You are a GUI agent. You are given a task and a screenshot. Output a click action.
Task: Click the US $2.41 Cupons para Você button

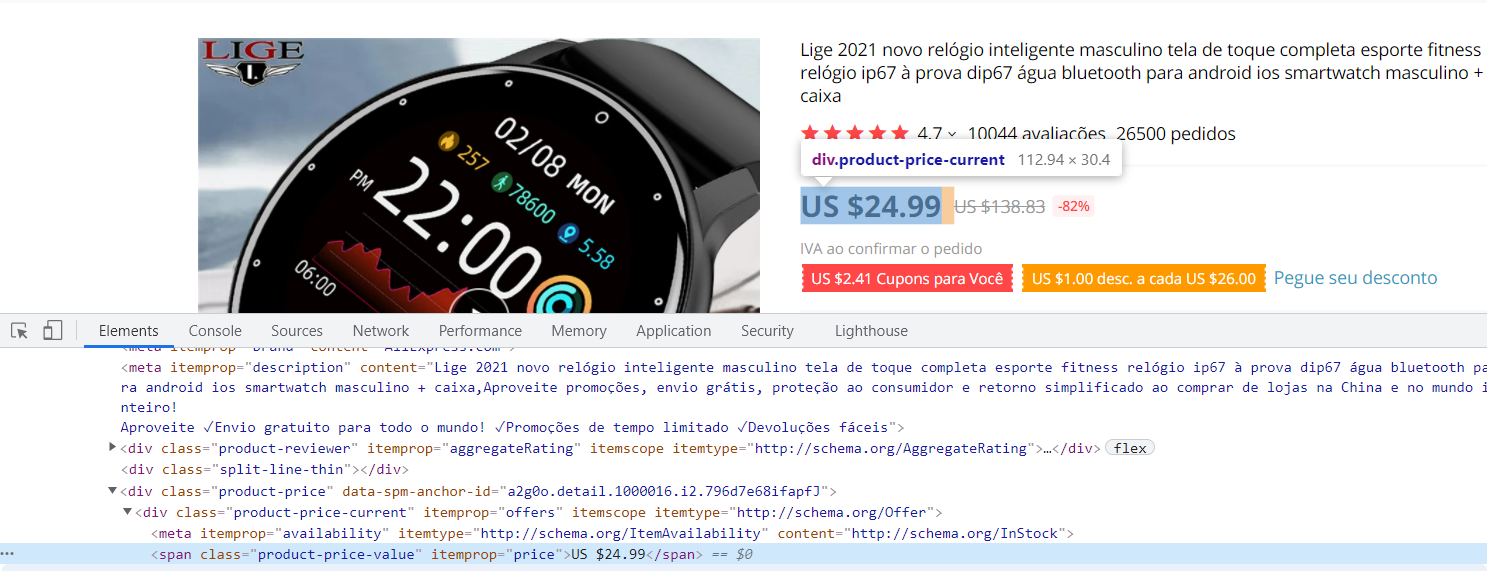[x=907, y=278]
